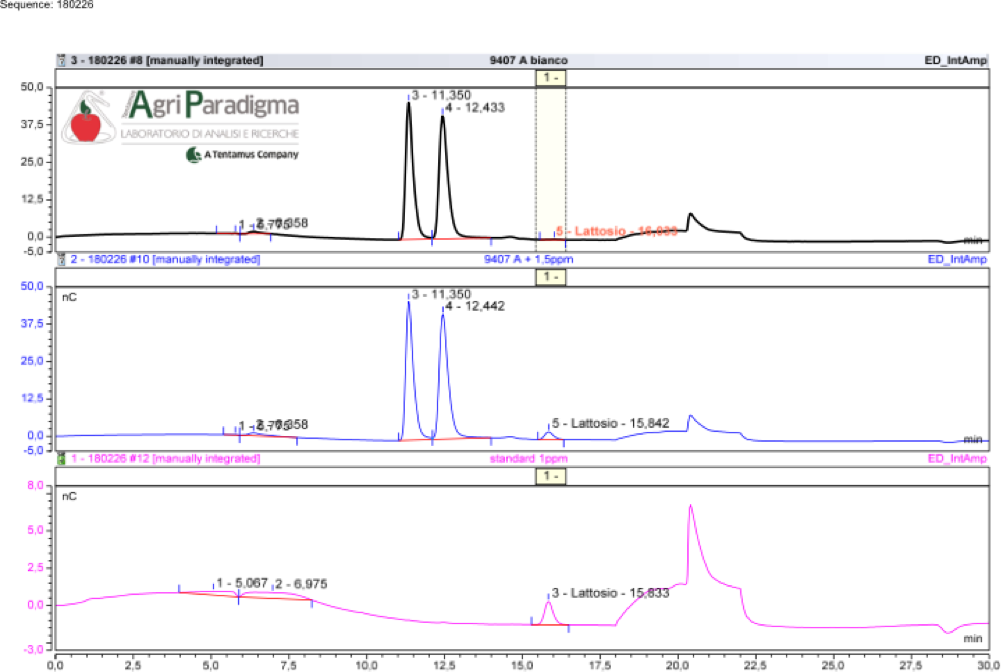Screen dimensions: 1002x672
Task: Select the '3 - 180226 #8 [manually integrated]' header
Action: [x=167, y=61]
